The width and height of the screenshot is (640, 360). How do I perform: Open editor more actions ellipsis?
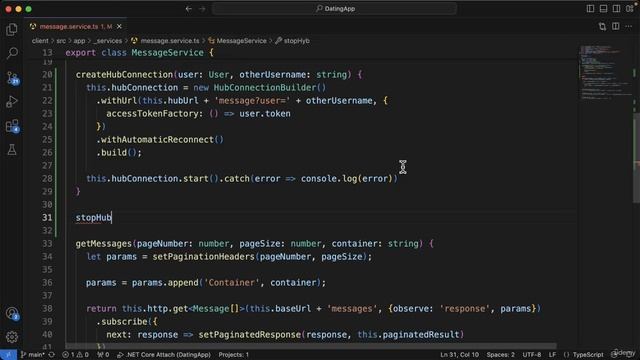(x=629, y=27)
